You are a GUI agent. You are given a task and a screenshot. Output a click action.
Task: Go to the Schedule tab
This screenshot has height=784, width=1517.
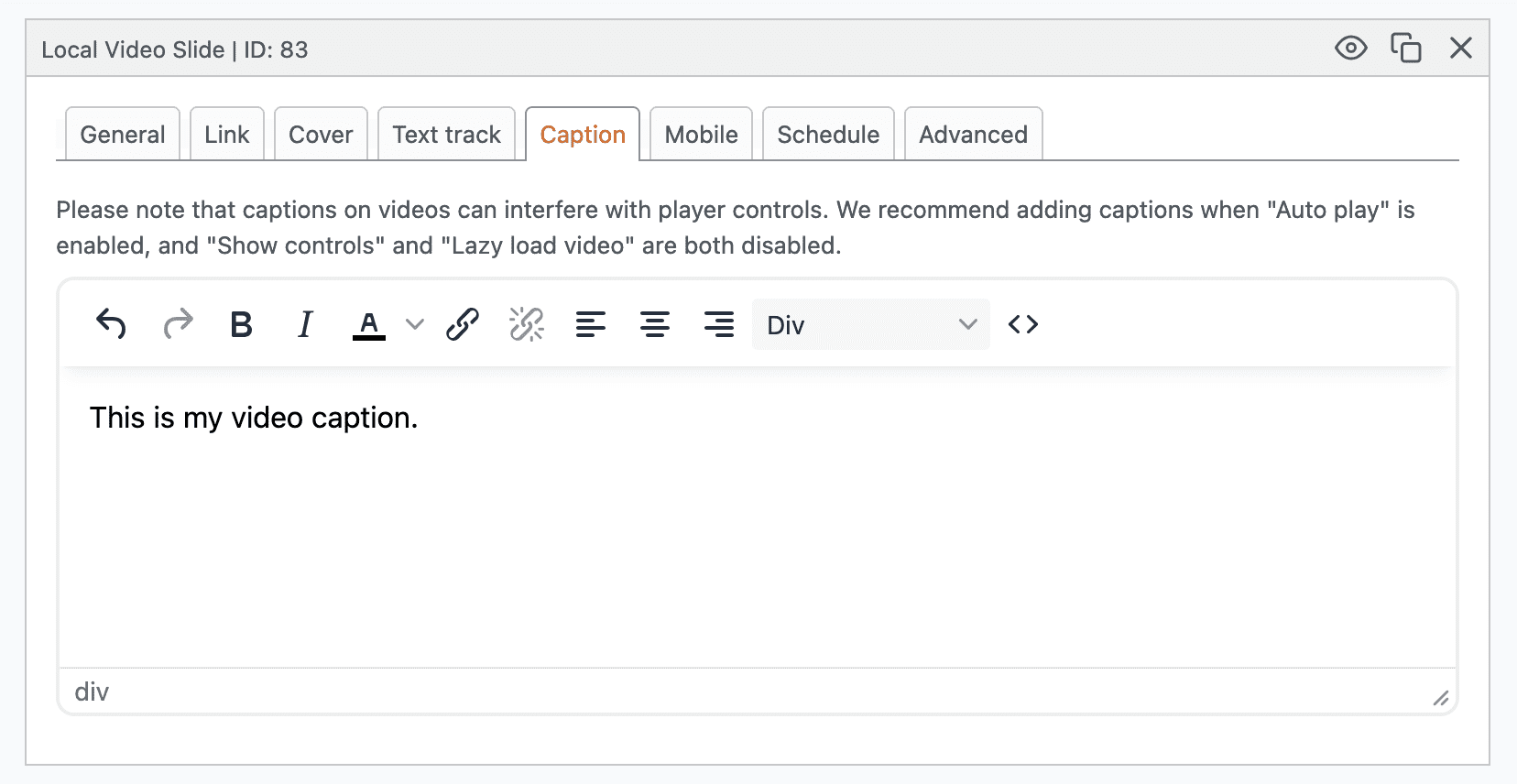828,135
